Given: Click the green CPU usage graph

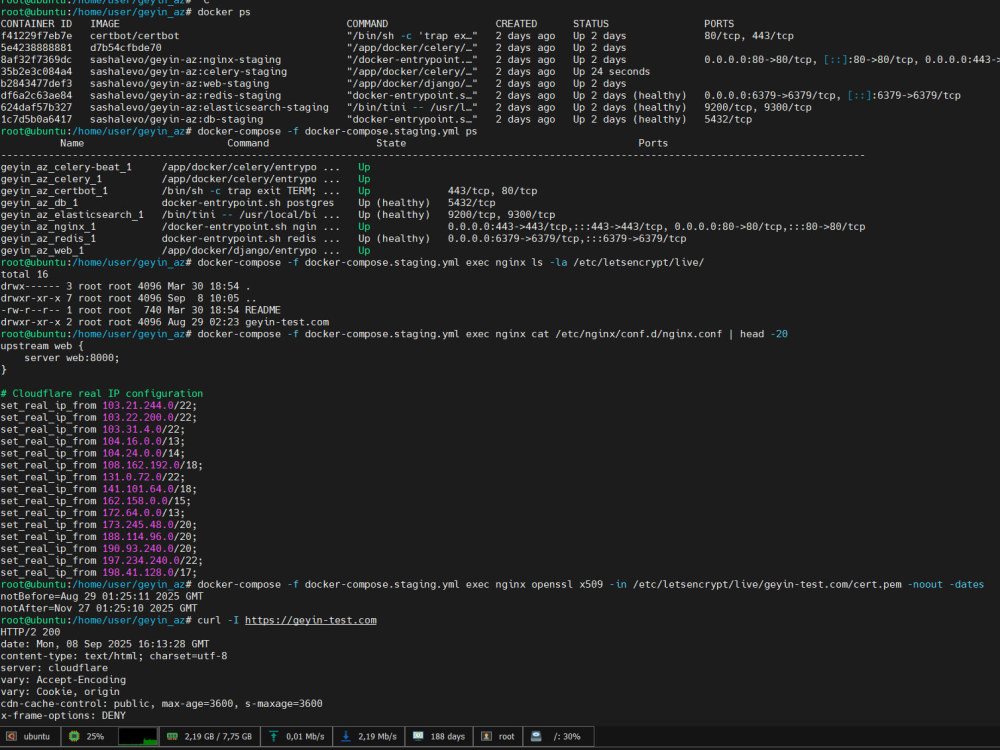Looking at the screenshot, I should click(138, 736).
